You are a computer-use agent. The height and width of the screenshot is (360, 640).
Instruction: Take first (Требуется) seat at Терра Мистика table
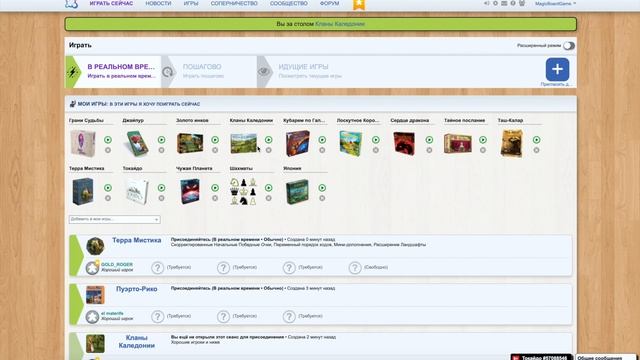click(171, 267)
